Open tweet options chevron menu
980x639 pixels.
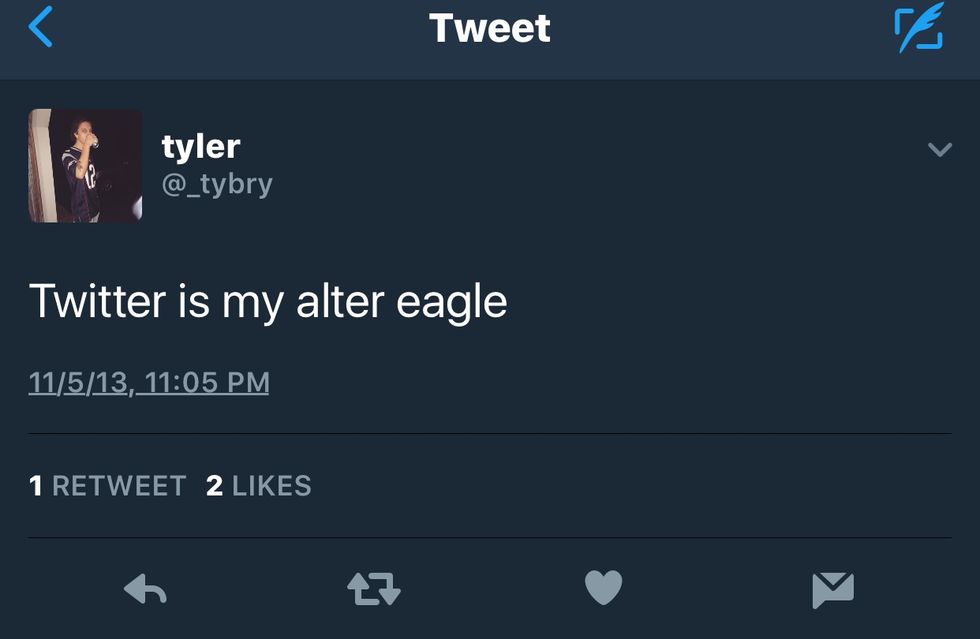pyautogui.click(x=939, y=150)
